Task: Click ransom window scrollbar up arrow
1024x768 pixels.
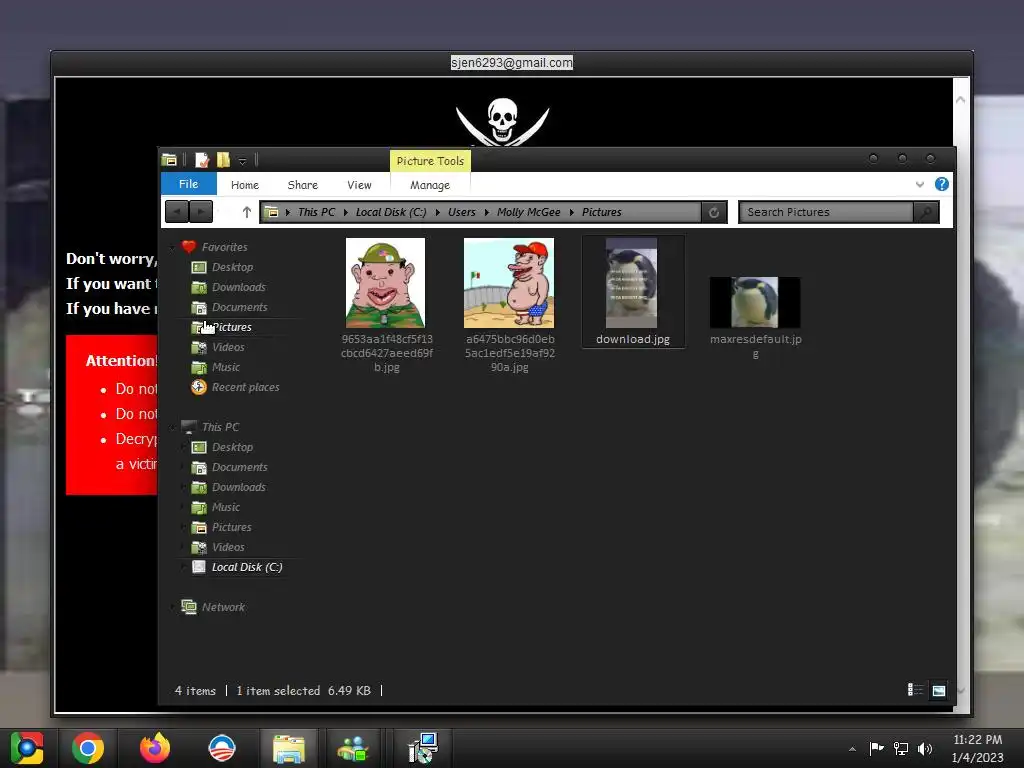Action: pyautogui.click(x=960, y=100)
